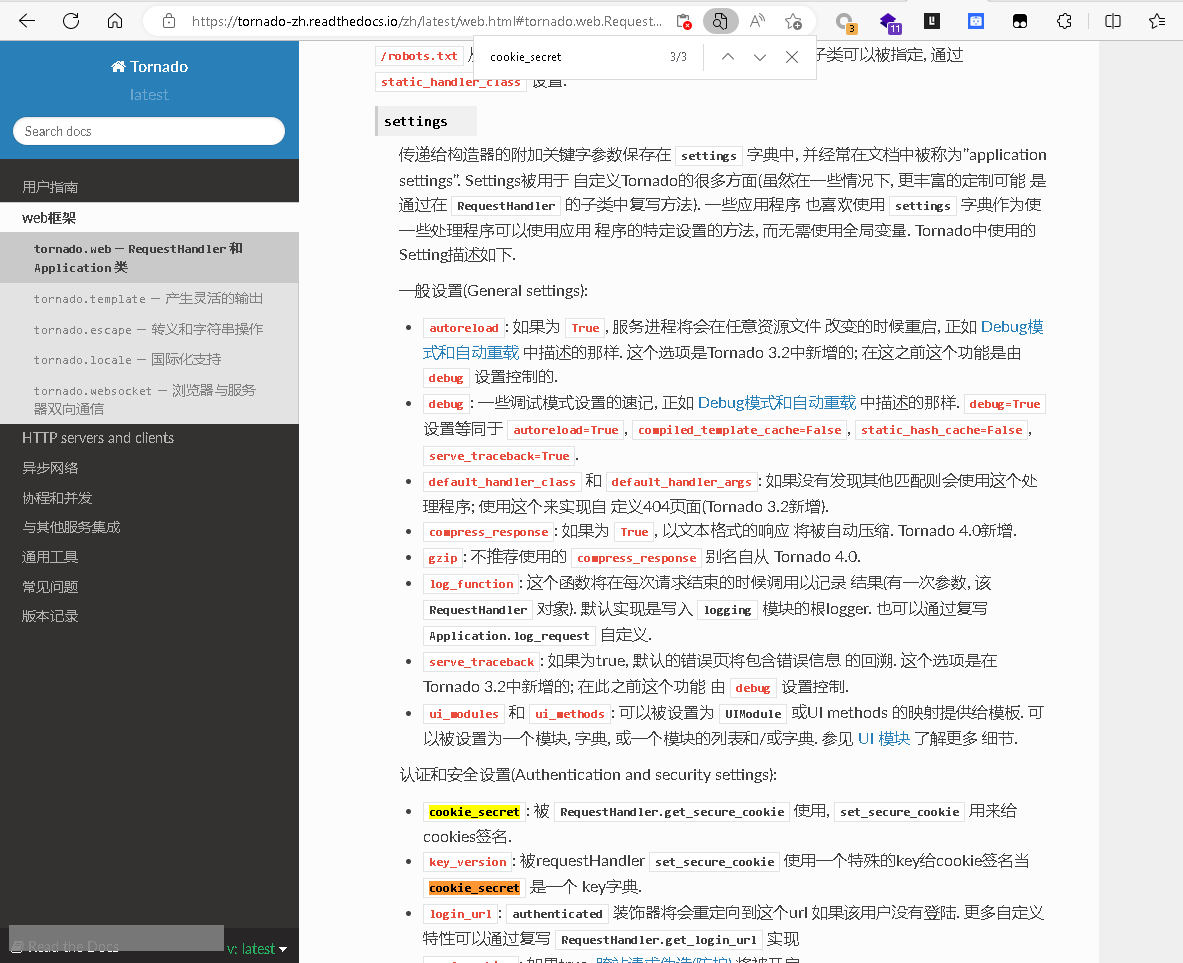Viewport: 1183px width, 963px height.
Task: Open the Favorites list
Action: coord(1157,21)
